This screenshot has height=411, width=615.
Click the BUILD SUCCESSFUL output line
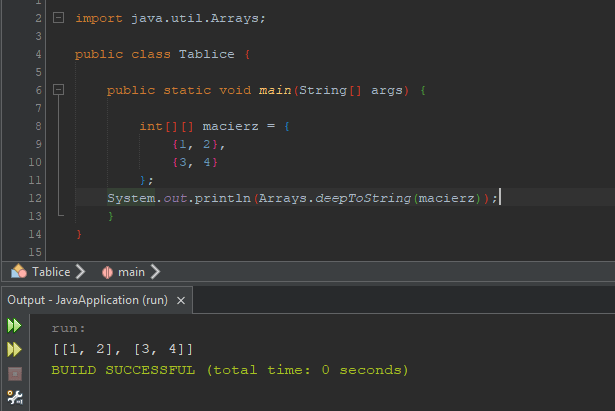click(x=229, y=370)
